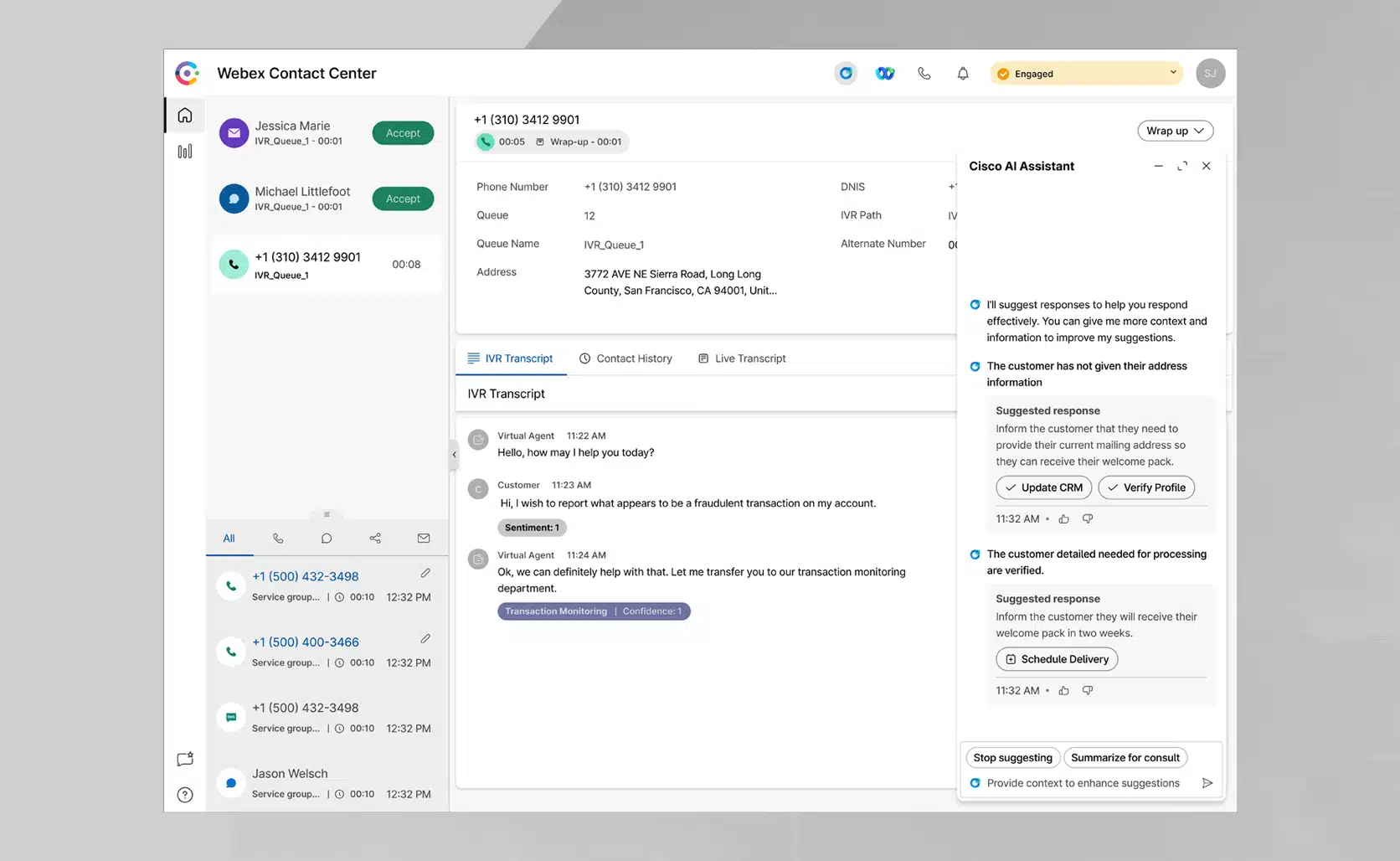
Task: Open the first +1 (500) 432-3498 history entry
Action: coord(327,586)
